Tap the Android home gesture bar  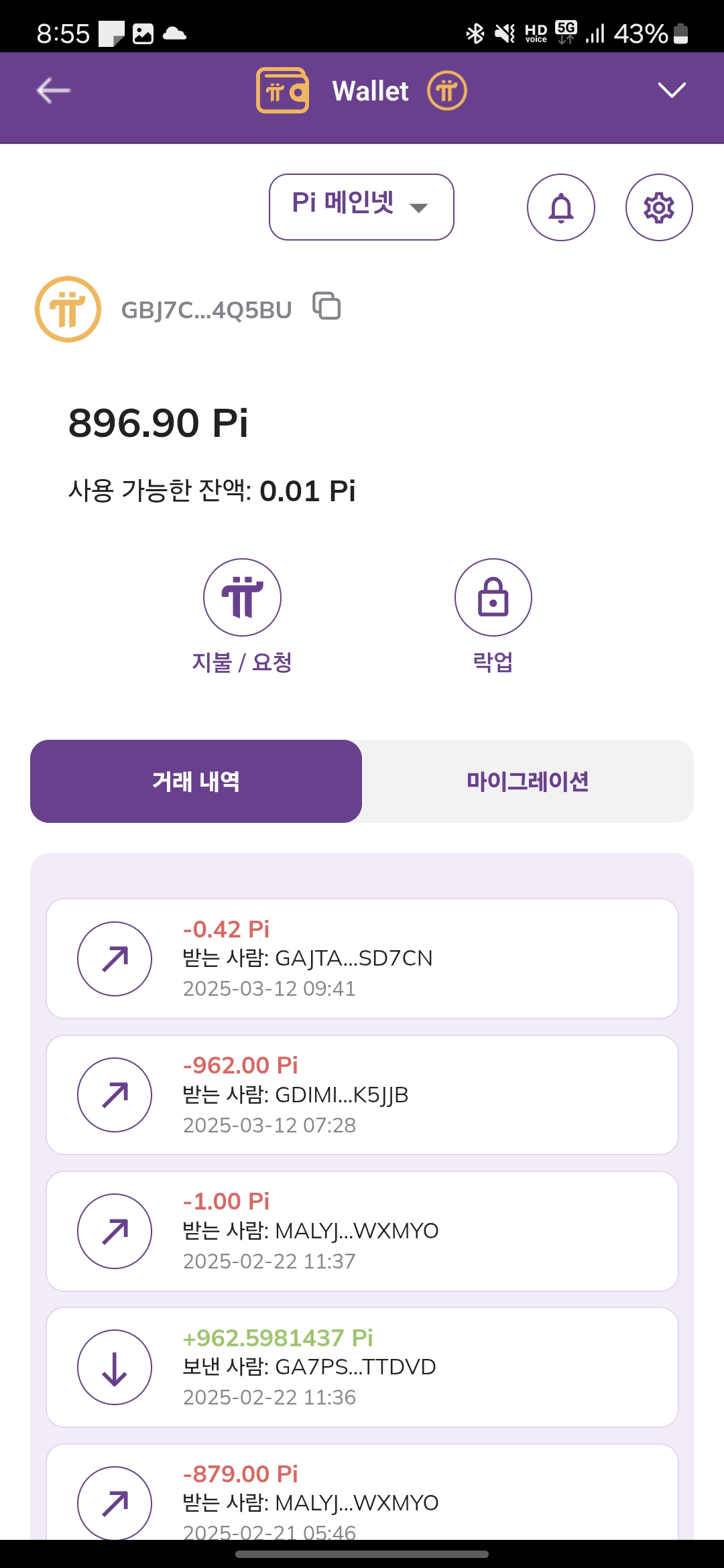[x=362, y=1554]
